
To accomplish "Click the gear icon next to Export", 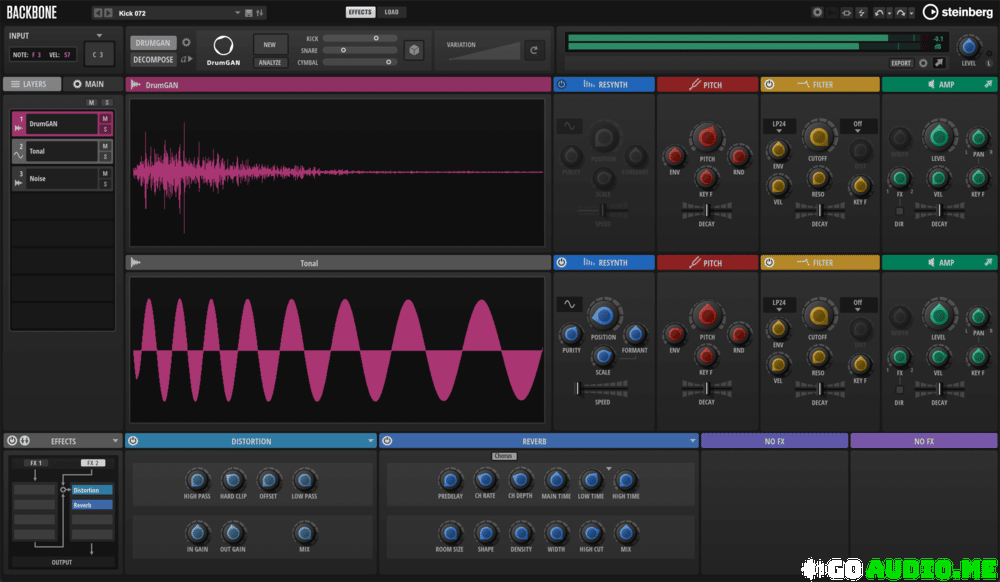I will tap(923, 63).
